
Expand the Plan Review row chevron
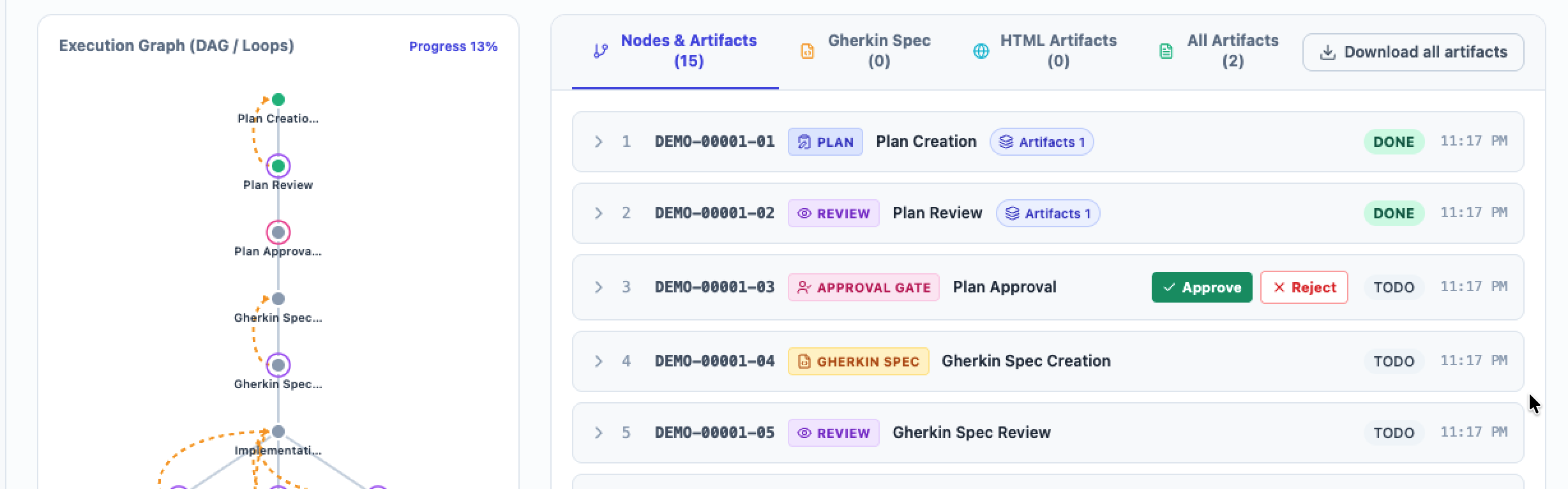coord(598,213)
